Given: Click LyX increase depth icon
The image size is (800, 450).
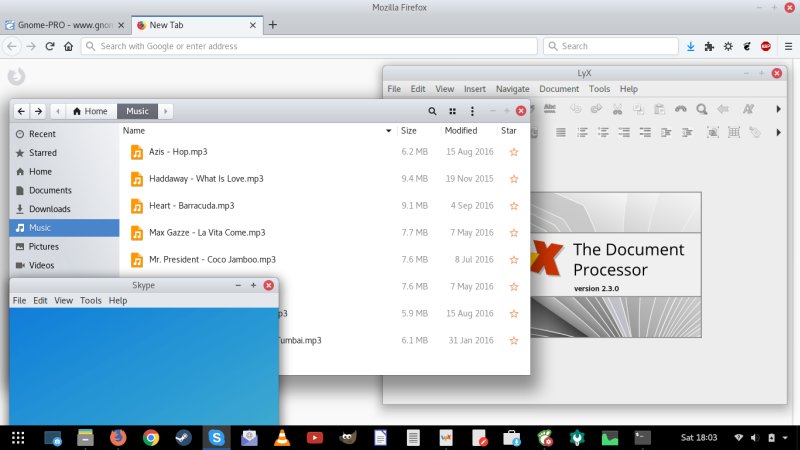Looking at the screenshot, I should [x=666, y=133].
